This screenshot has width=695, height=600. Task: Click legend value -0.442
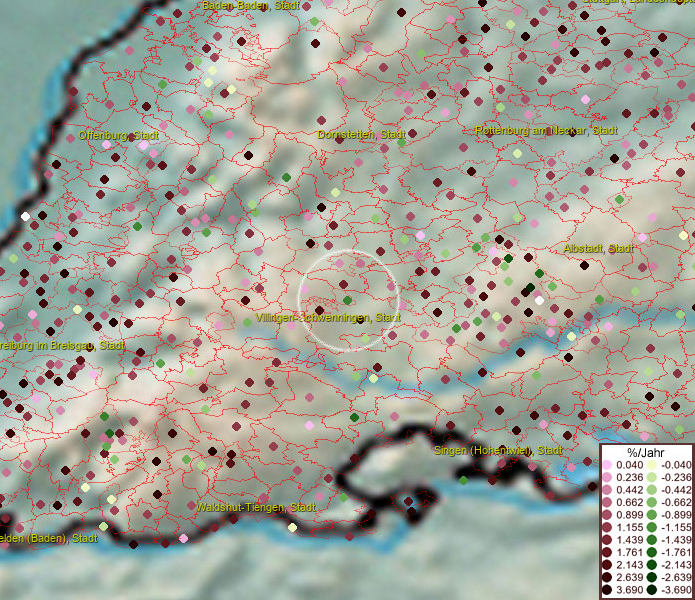pos(676,490)
